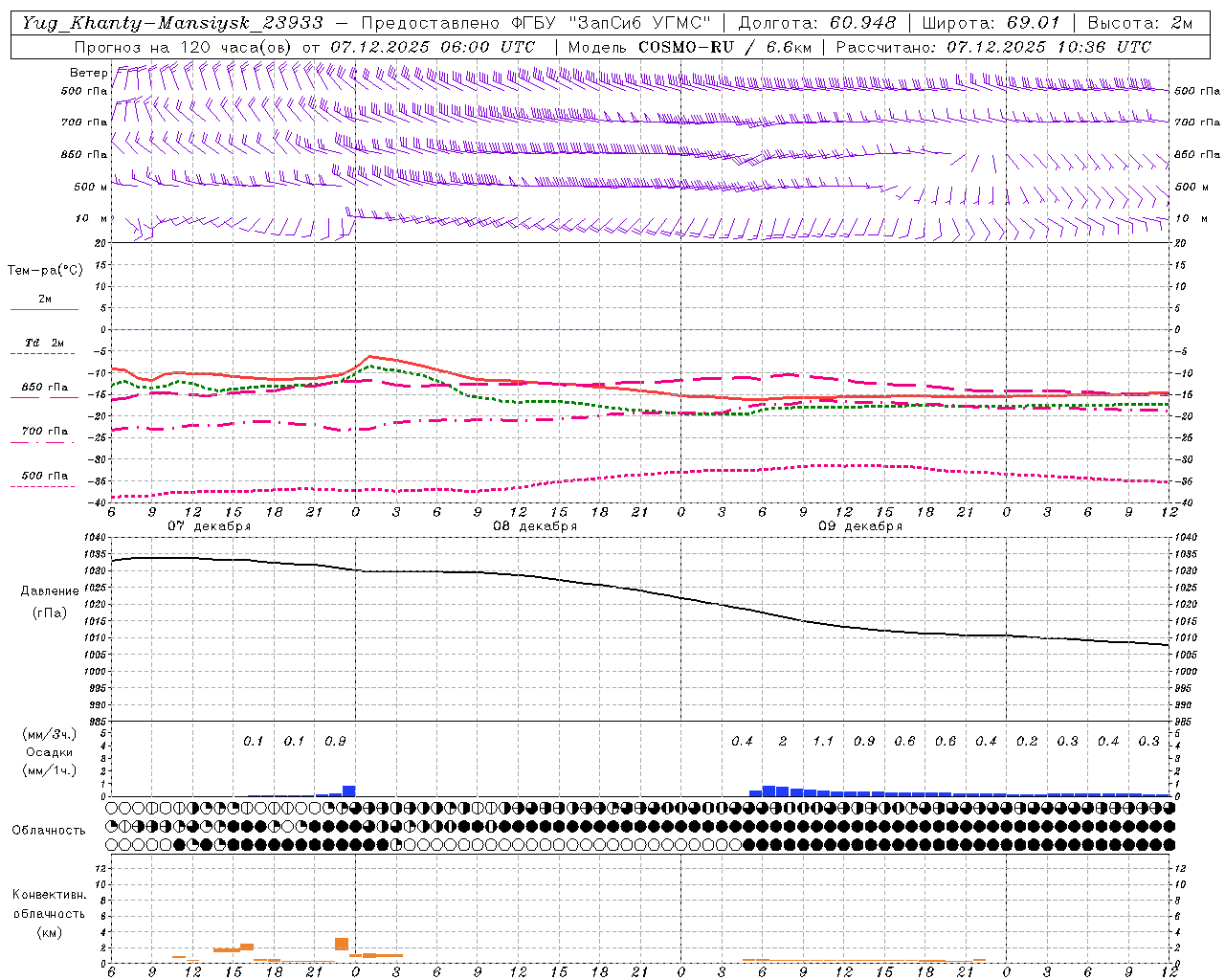Click the line sample under 2м legend label

click(x=45, y=309)
